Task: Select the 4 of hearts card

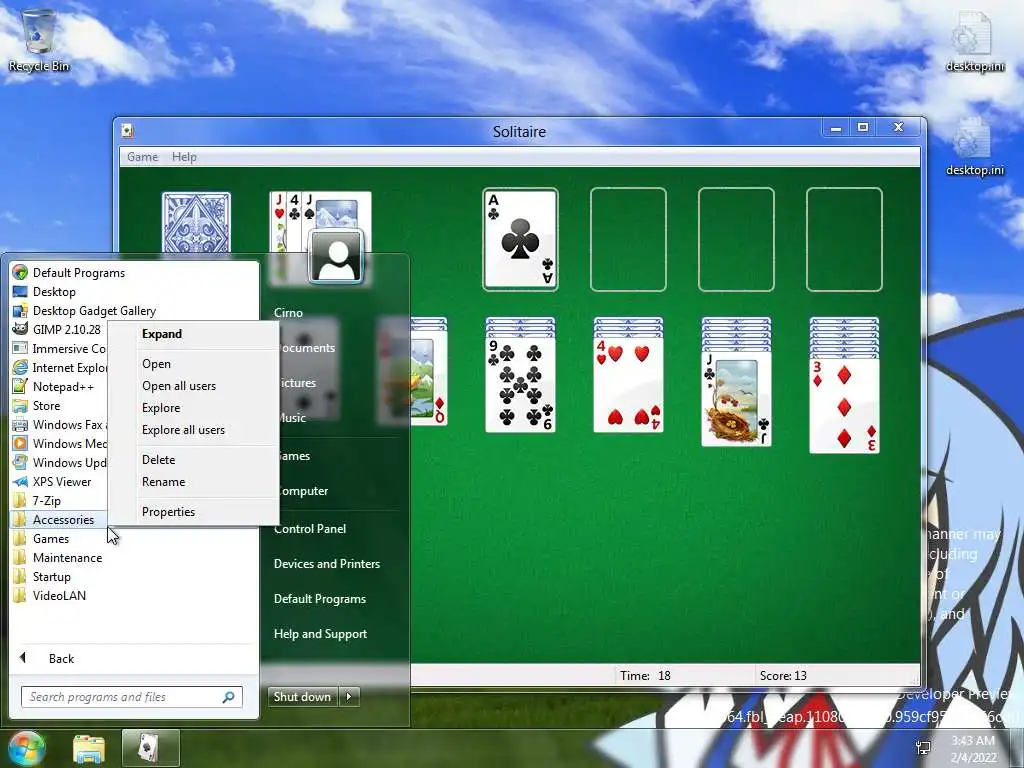Action: coord(628,384)
